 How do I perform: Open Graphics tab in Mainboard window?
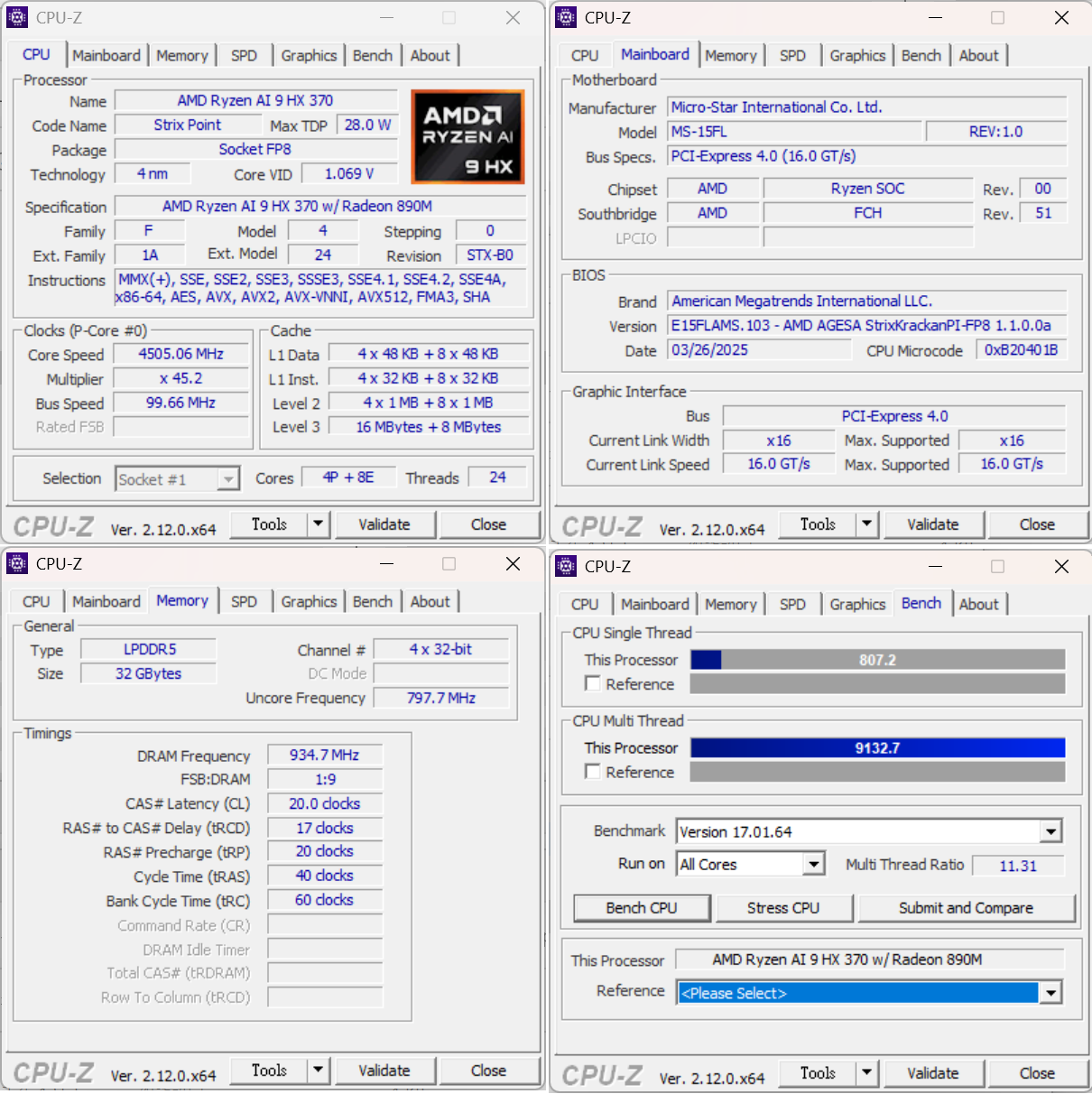coord(857,55)
